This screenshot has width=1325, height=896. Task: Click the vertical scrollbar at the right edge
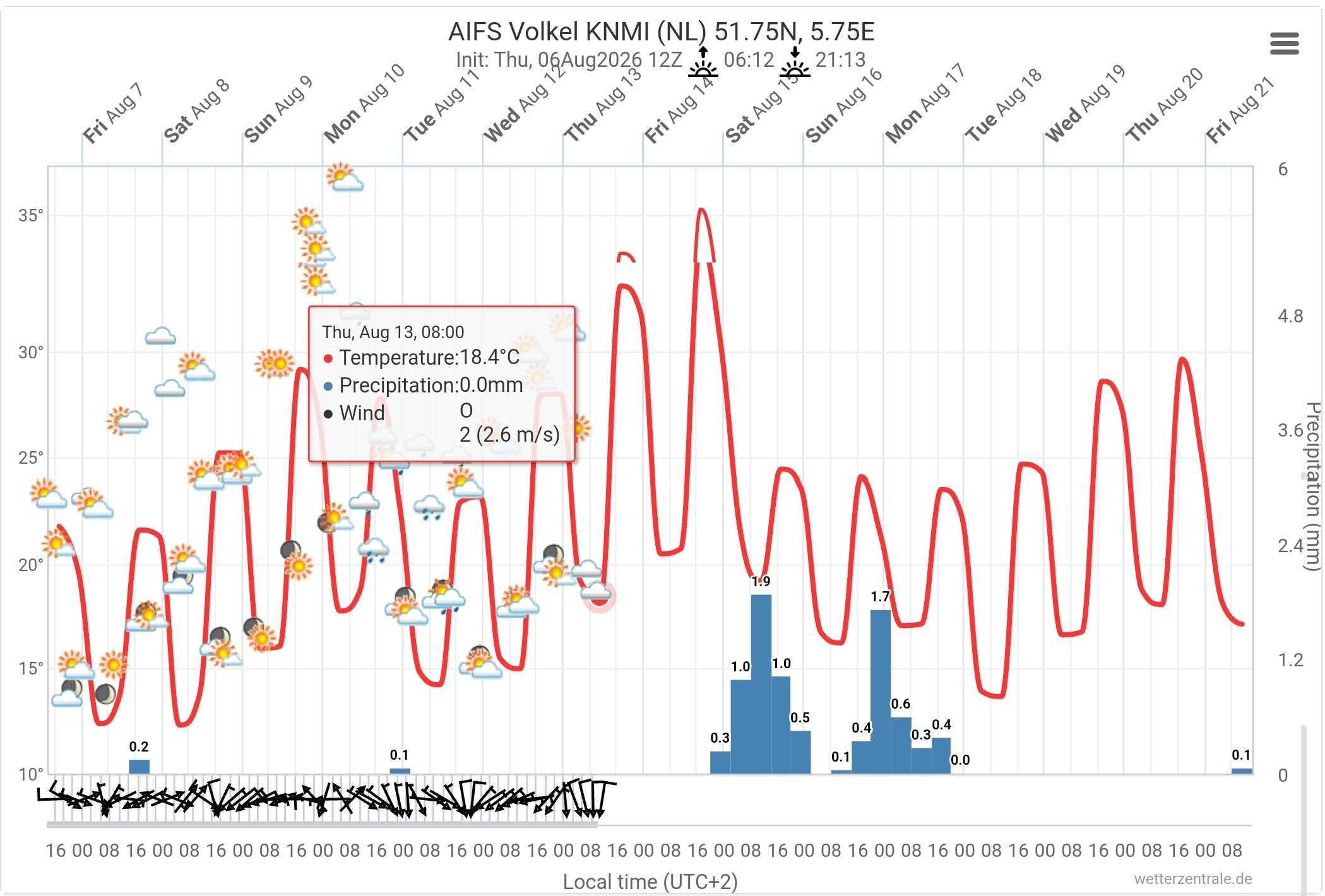point(1303,810)
